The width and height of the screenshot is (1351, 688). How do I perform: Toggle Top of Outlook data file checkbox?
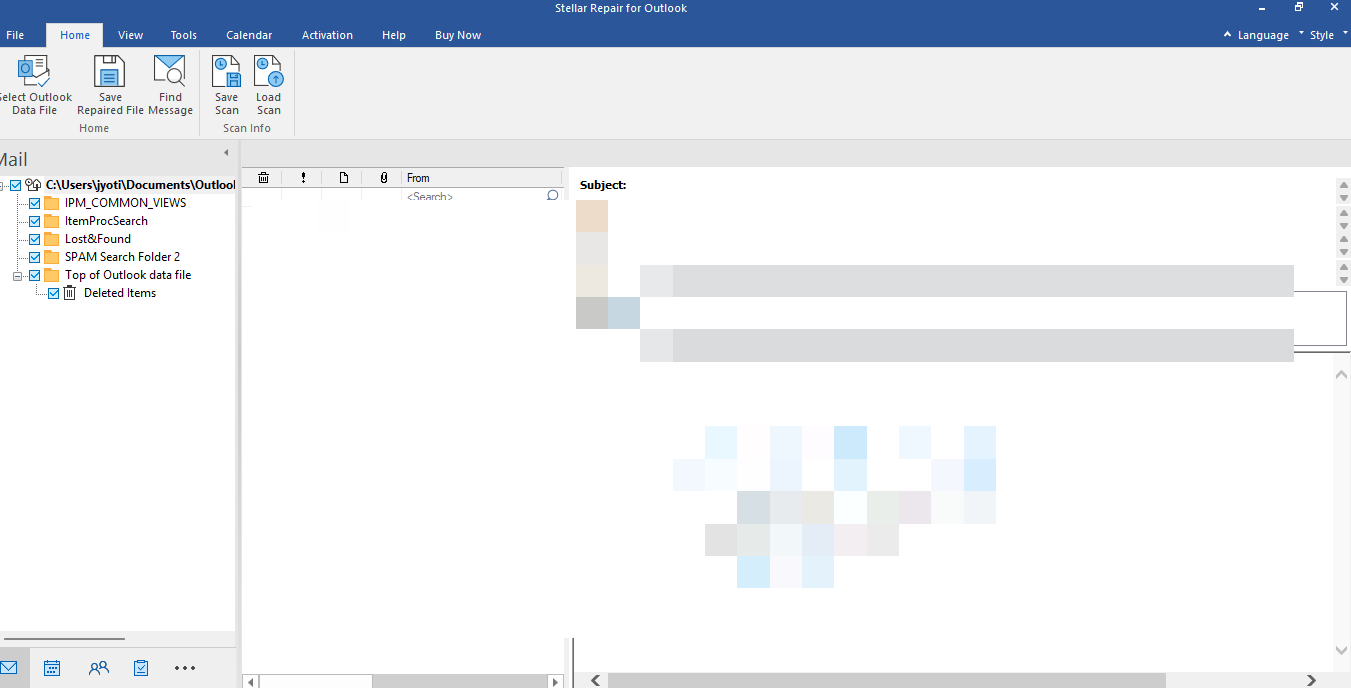pos(35,275)
